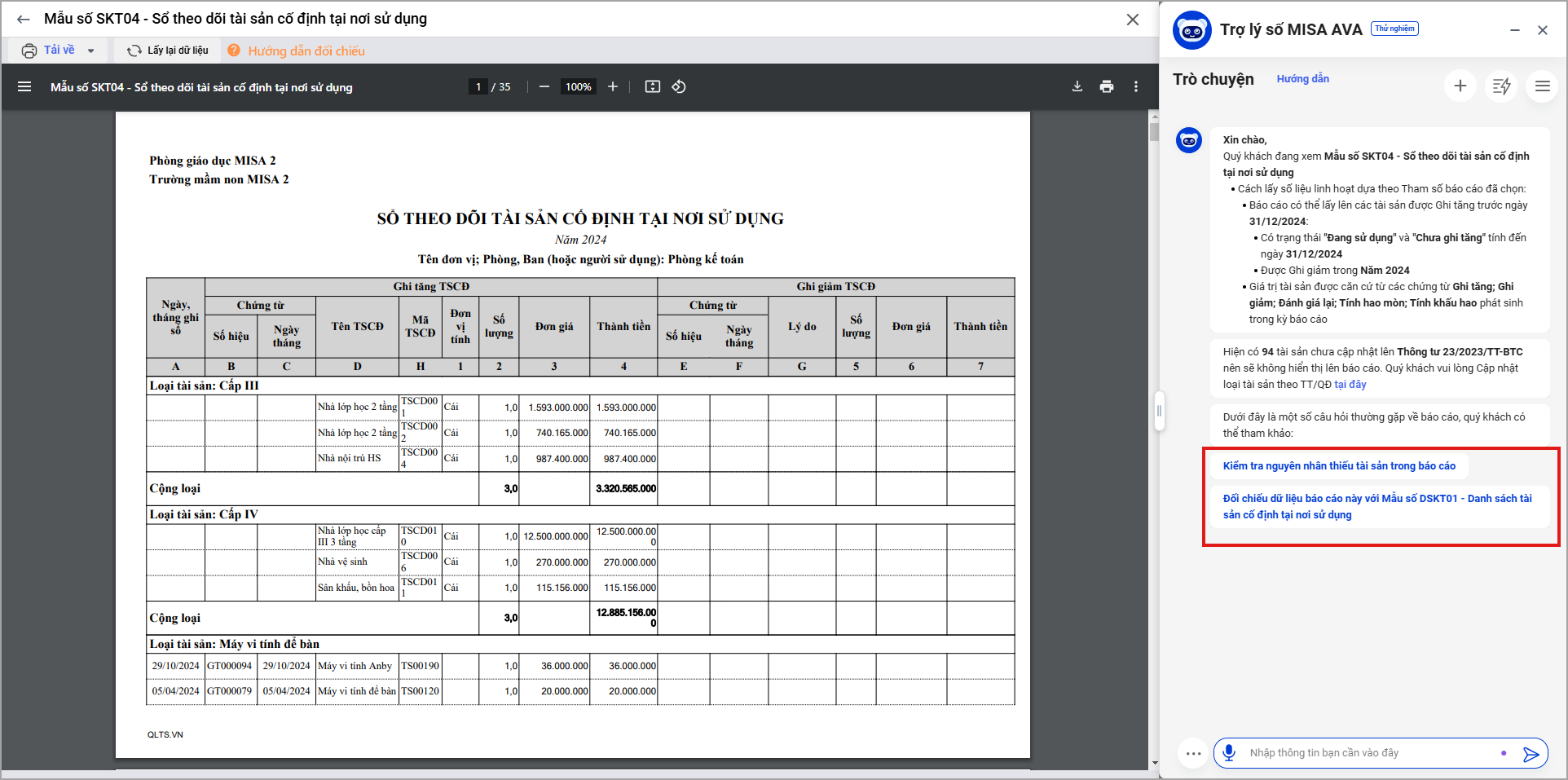This screenshot has height=780, width=1568.
Task: Select Kiểm tra nguyên nhân thiếu tài sản suggestion
Action: pos(1339,466)
